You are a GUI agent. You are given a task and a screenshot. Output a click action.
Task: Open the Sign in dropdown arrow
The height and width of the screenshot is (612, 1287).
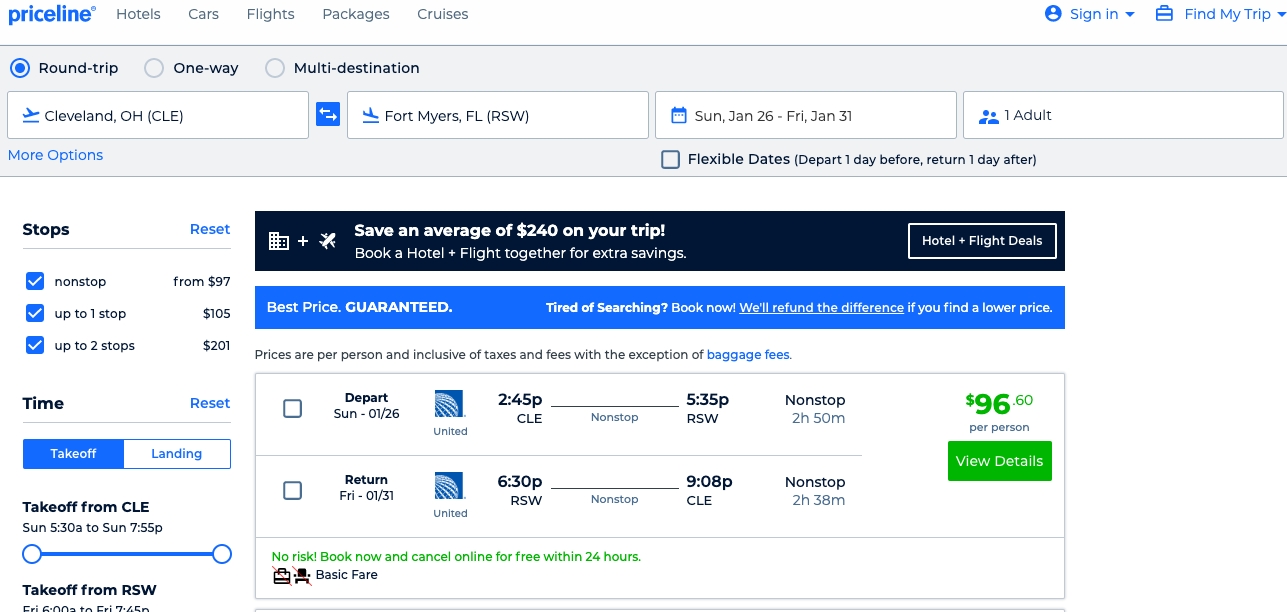(x=1130, y=15)
